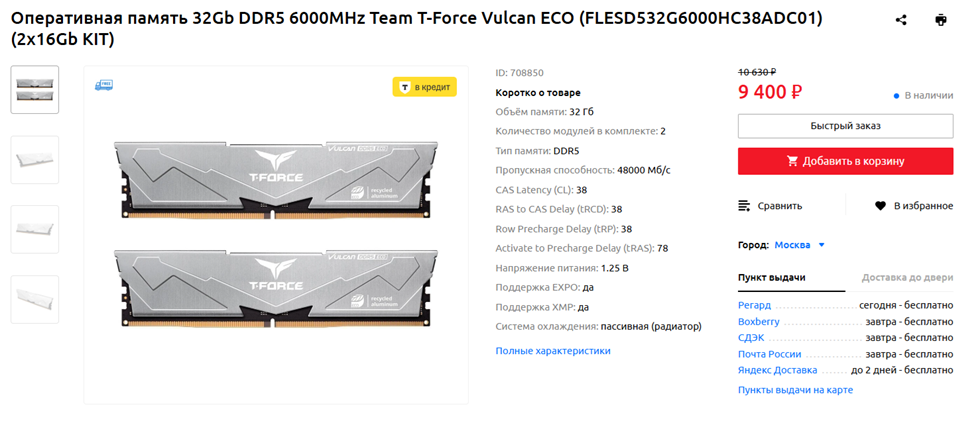Switch to the Пункт выдачи tab
The width and height of the screenshot is (974, 425).
772,278
